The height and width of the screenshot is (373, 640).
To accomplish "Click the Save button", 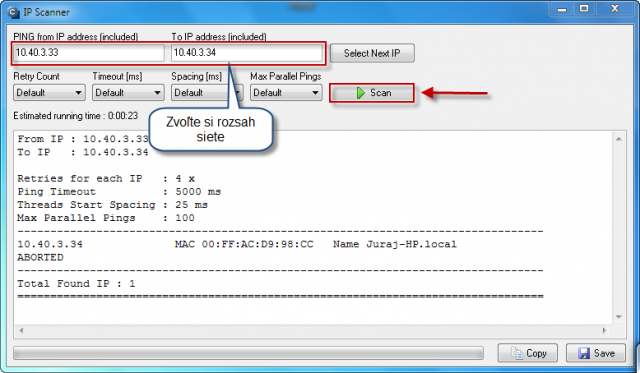I will (596, 353).
